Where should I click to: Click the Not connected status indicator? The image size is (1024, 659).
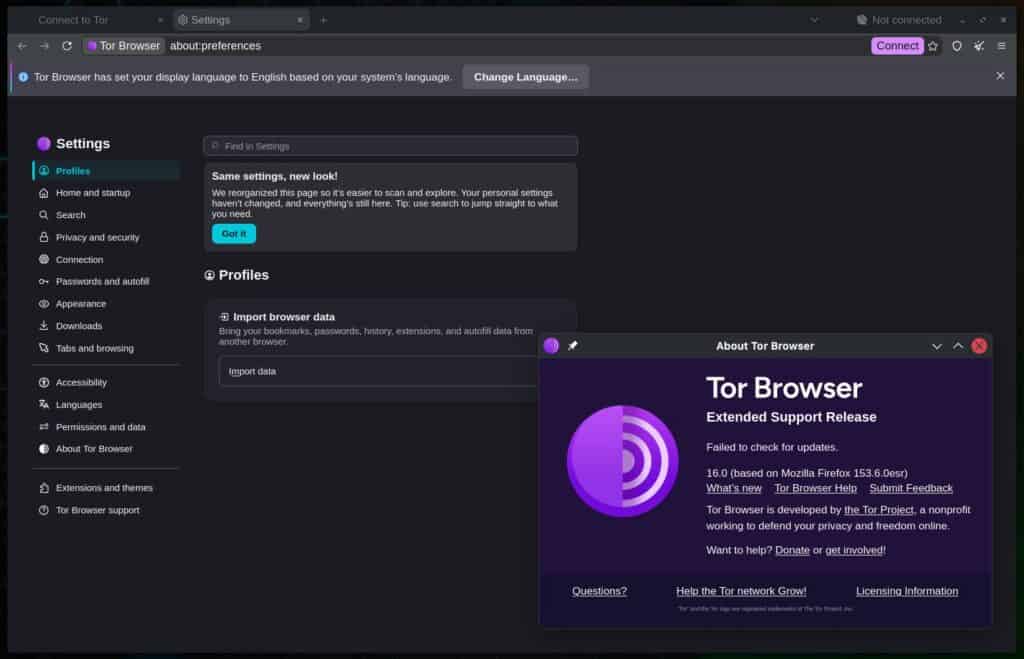pos(899,20)
